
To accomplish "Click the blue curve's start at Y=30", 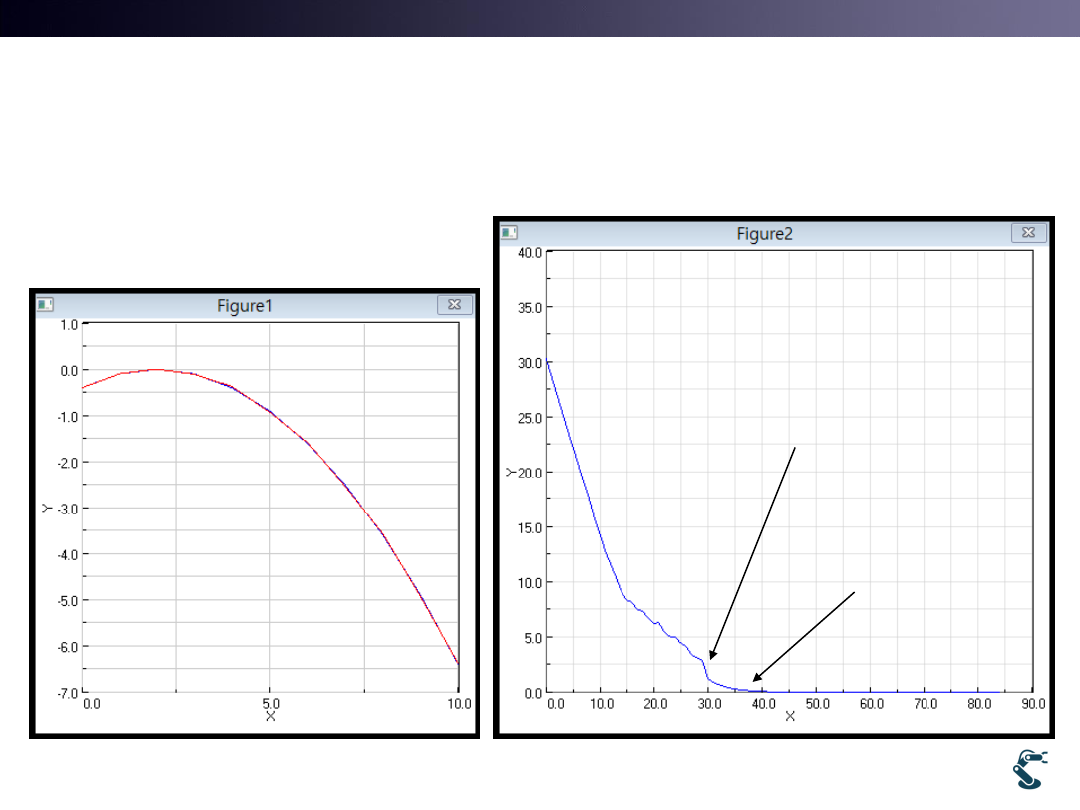I will pyautogui.click(x=548, y=362).
